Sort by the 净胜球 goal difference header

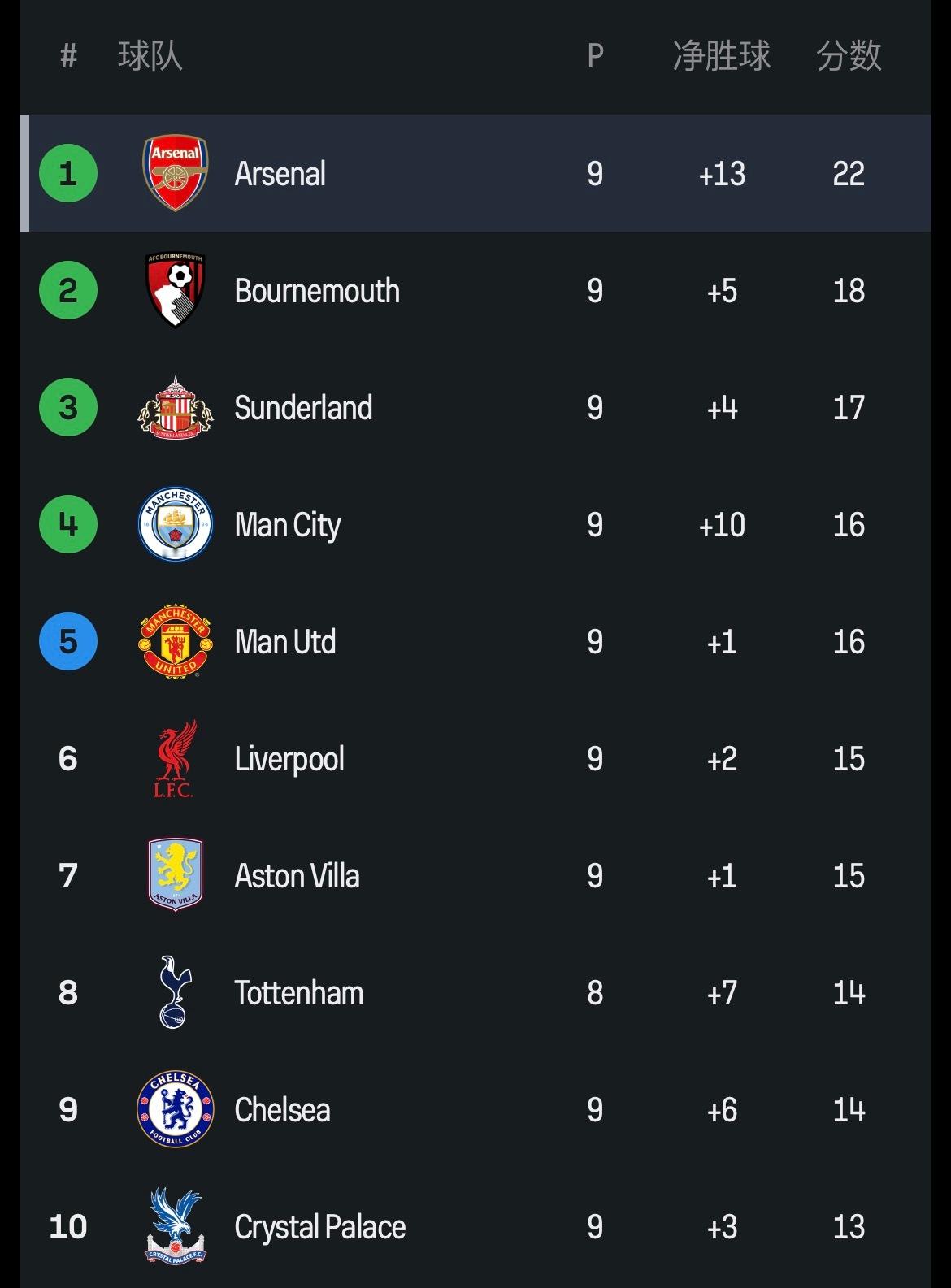(x=722, y=56)
